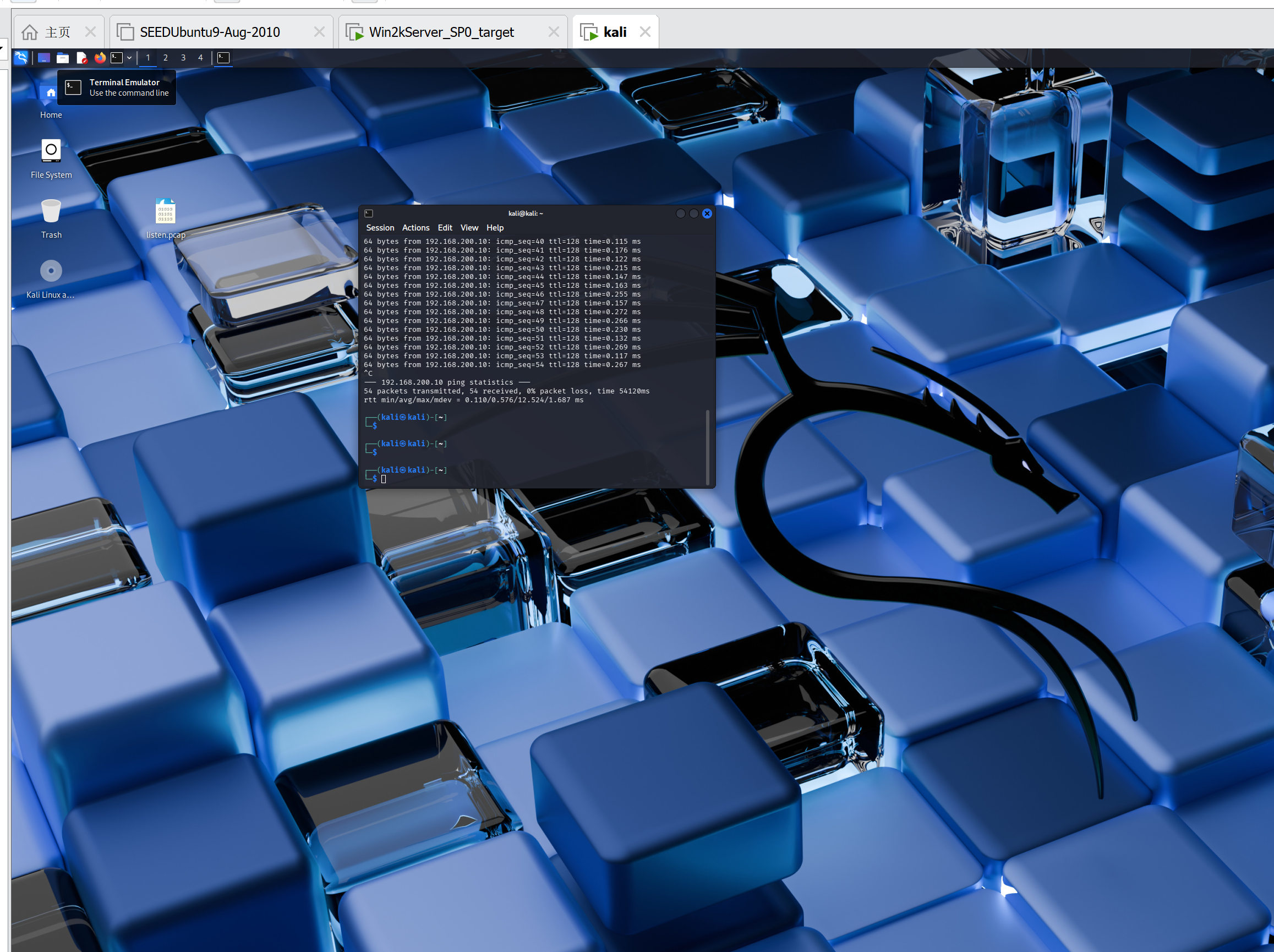Open the Trash desktop icon
Screen dimensions: 1274x952
coord(51,212)
